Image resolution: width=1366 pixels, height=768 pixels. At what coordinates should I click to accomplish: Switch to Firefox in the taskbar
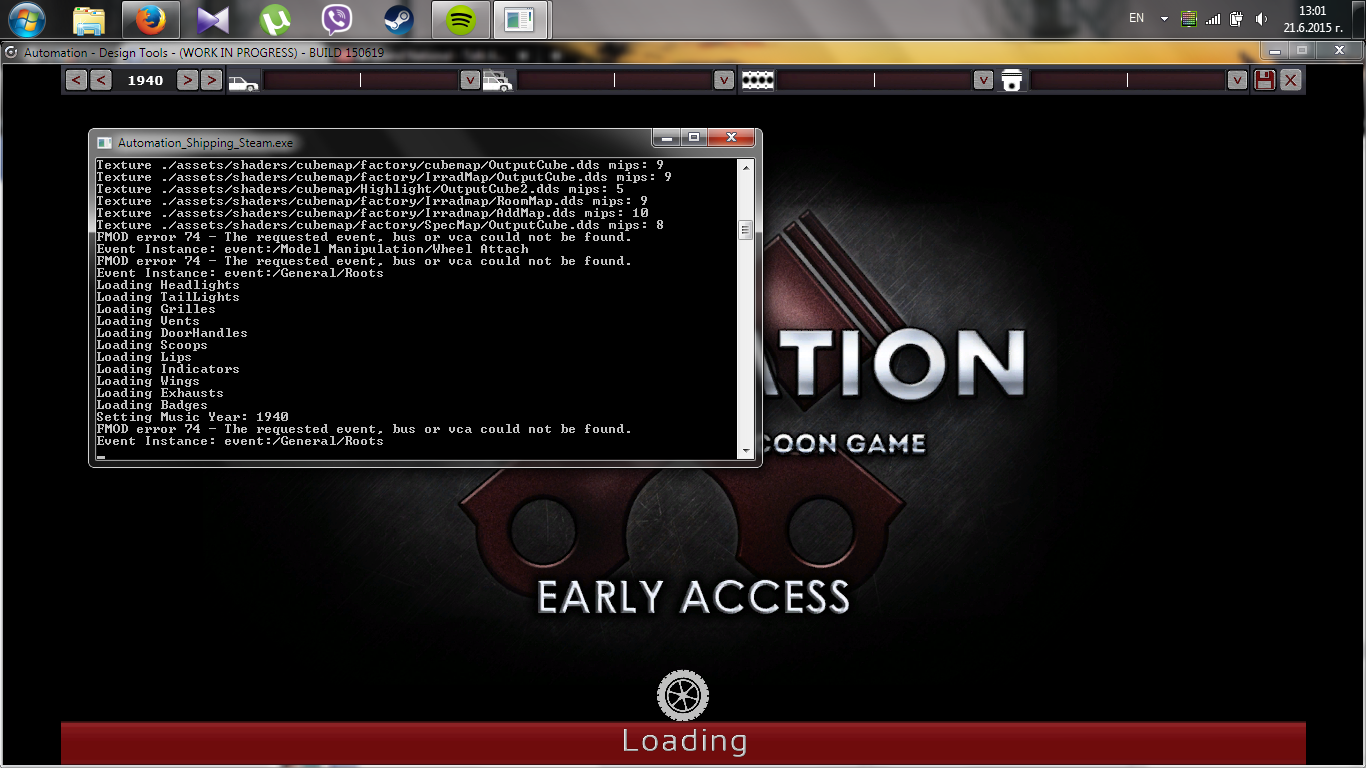(x=150, y=19)
